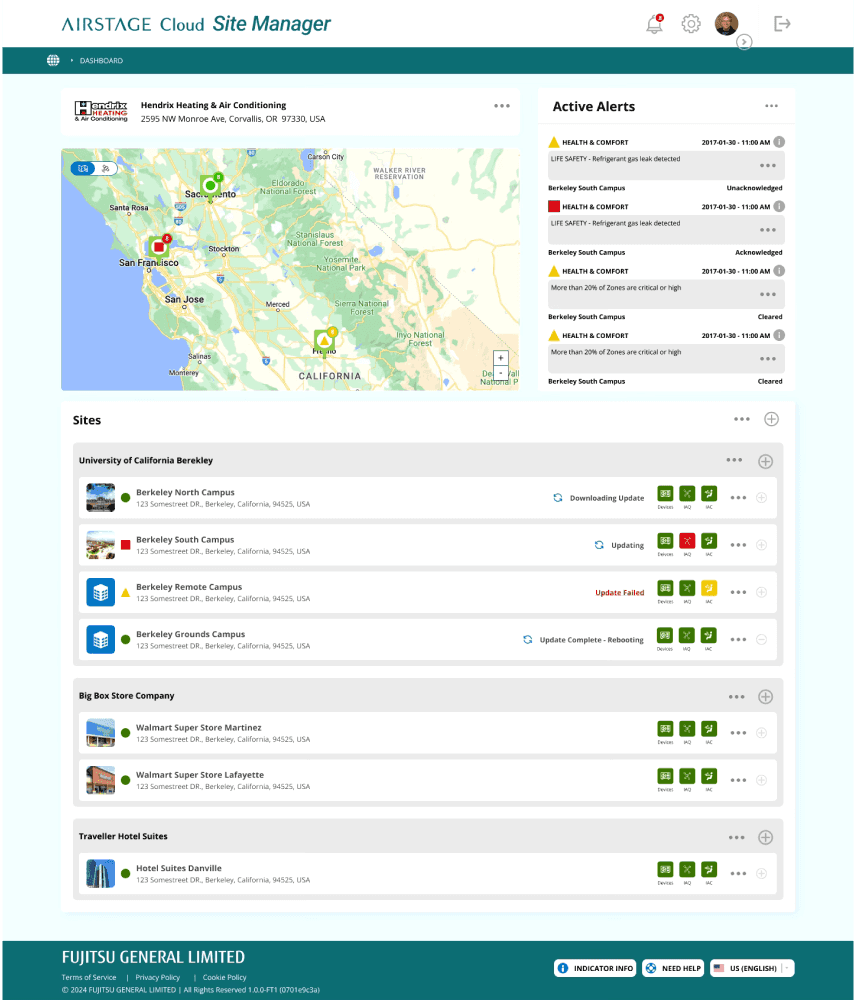The image size is (857, 1000).
Task: Add site to Big Box Store Company
Action: coord(766,696)
